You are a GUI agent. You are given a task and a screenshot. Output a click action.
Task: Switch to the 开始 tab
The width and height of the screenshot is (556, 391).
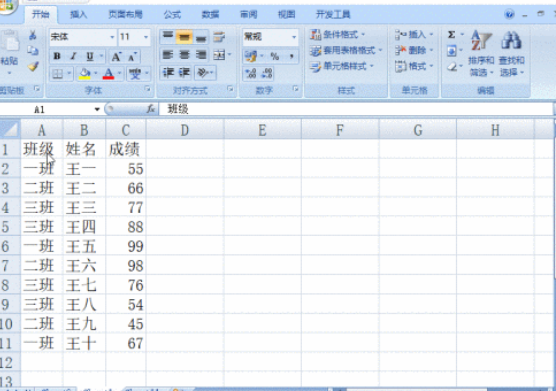(x=41, y=14)
